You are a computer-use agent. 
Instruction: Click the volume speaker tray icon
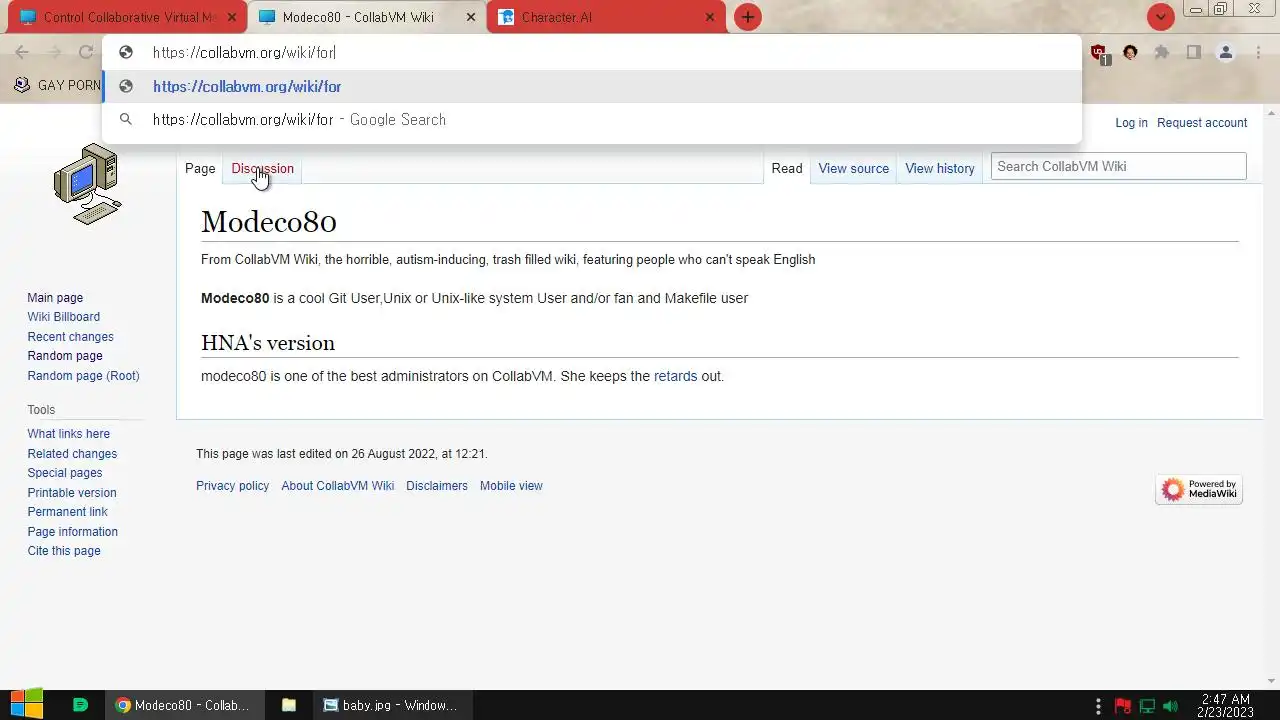[1171, 706]
